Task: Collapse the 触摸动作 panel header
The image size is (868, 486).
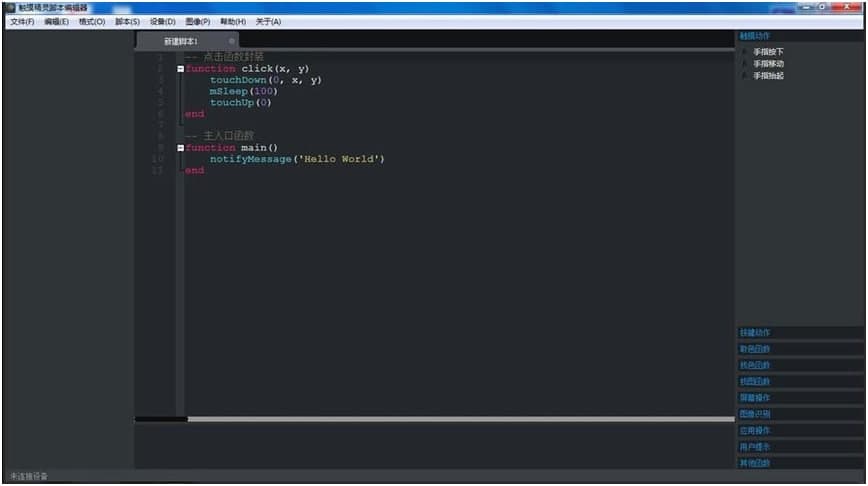Action: pos(800,36)
